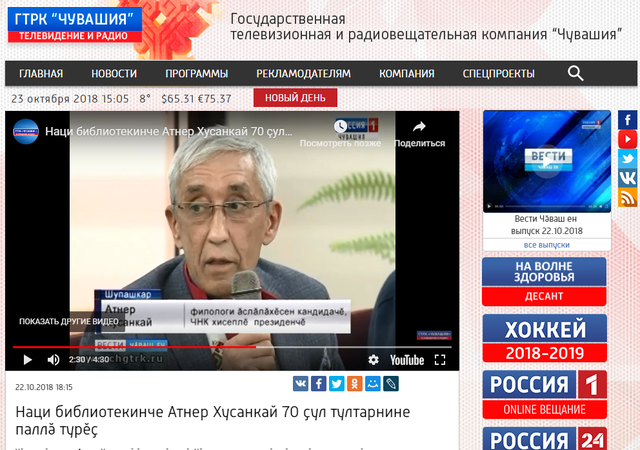
Task: Share article via Facebook button
Action: pos(318,384)
